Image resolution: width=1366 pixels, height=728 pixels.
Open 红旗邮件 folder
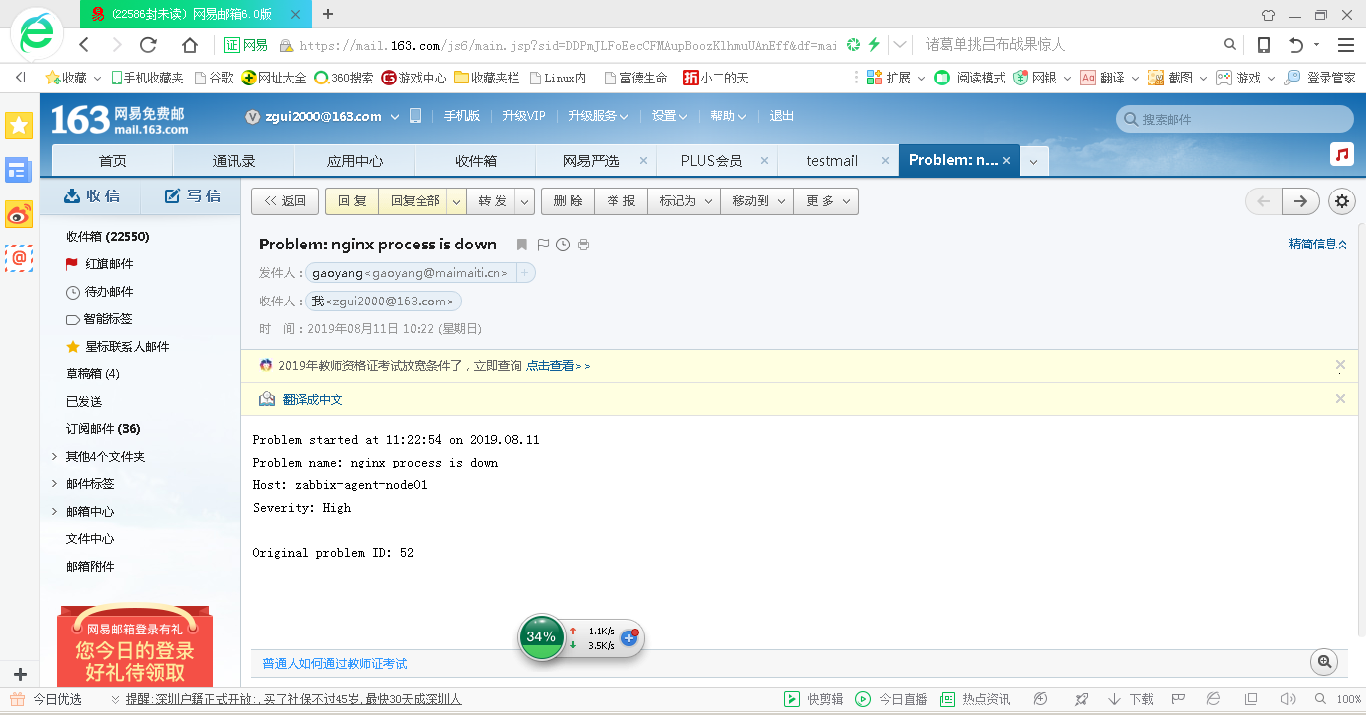point(109,264)
